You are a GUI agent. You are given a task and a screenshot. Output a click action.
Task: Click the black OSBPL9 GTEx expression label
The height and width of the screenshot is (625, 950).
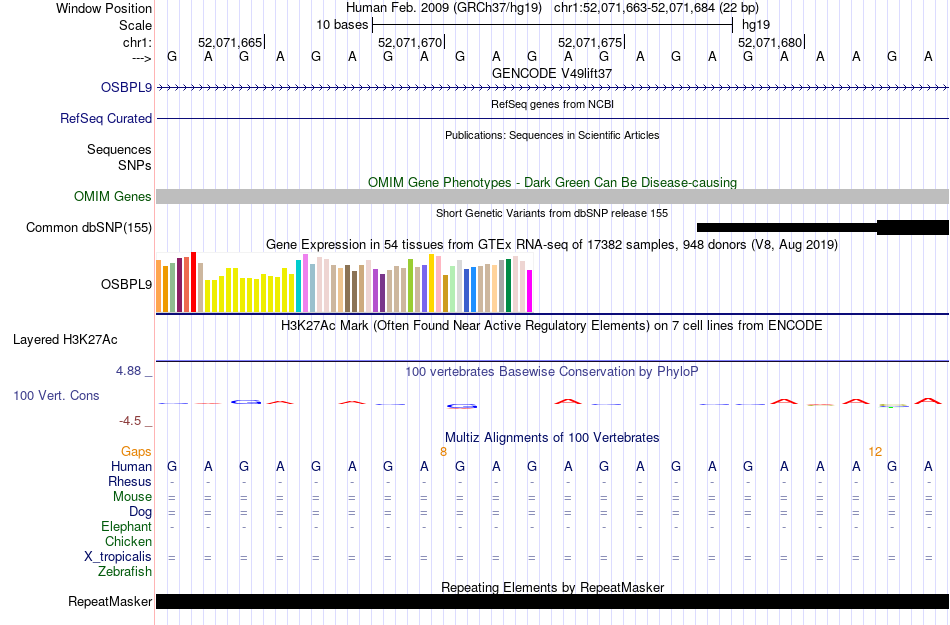[x=126, y=284]
